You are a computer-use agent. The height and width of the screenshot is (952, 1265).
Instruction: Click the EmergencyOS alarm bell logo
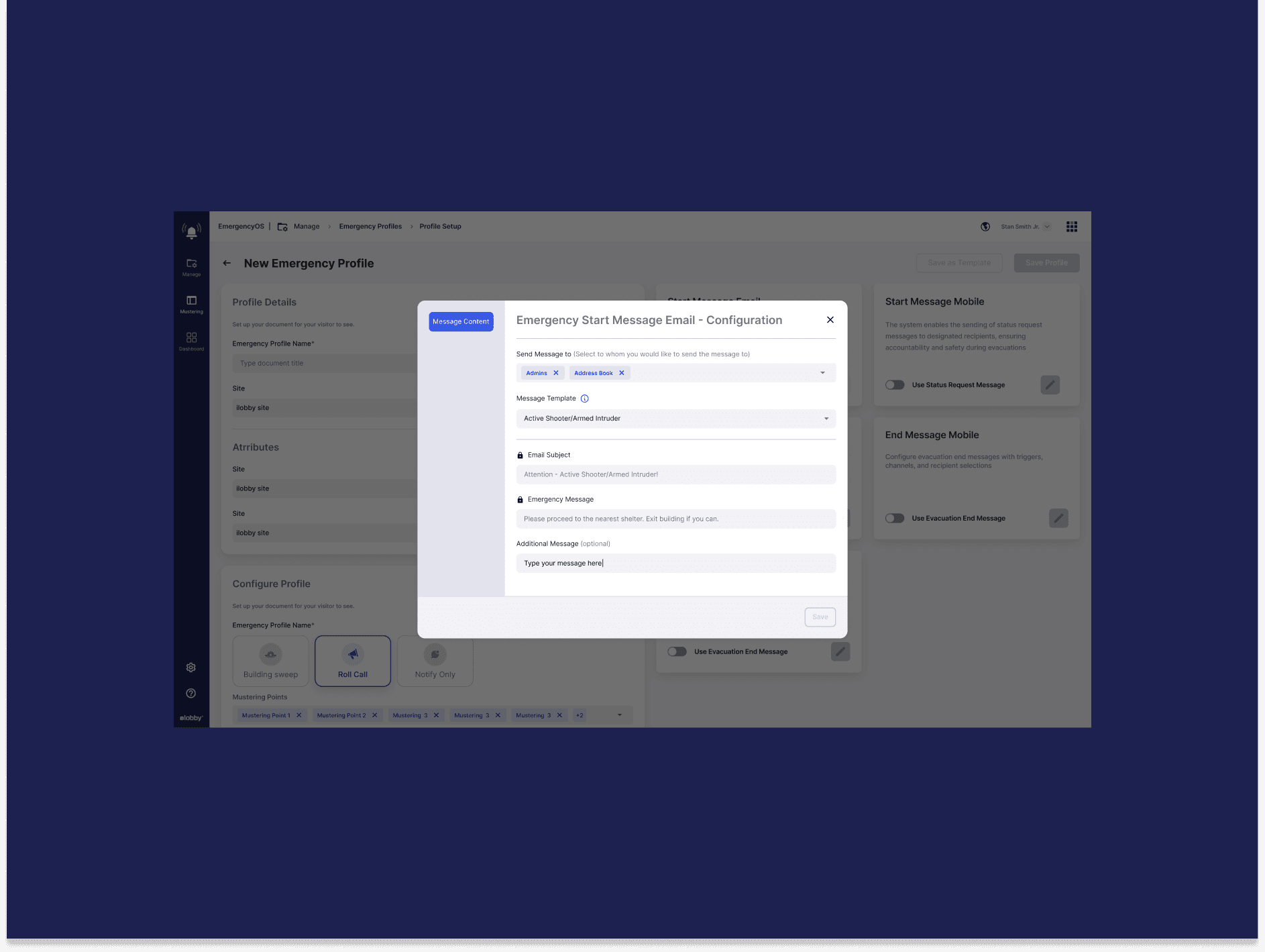[x=191, y=231]
